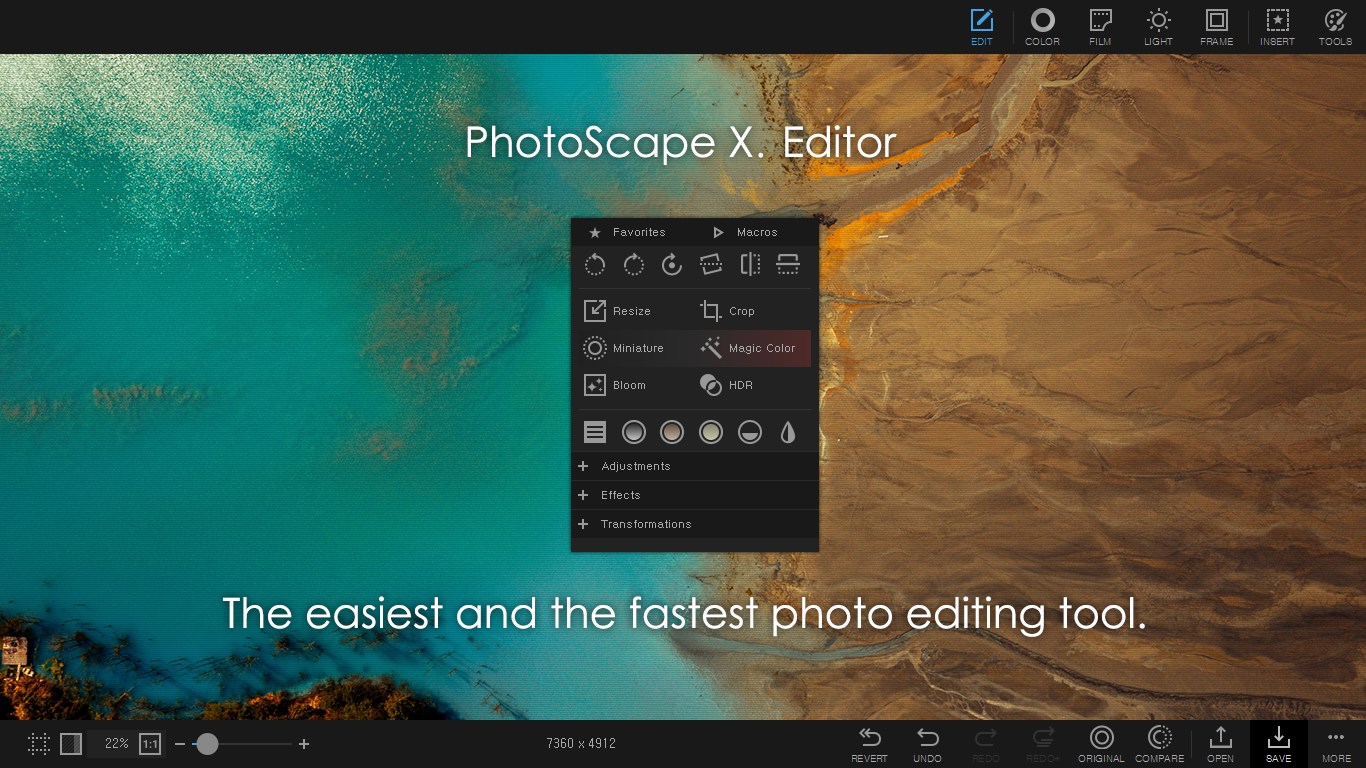Click the water drop icon
The height and width of the screenshot is (768, 1366).
coord(788,432)
